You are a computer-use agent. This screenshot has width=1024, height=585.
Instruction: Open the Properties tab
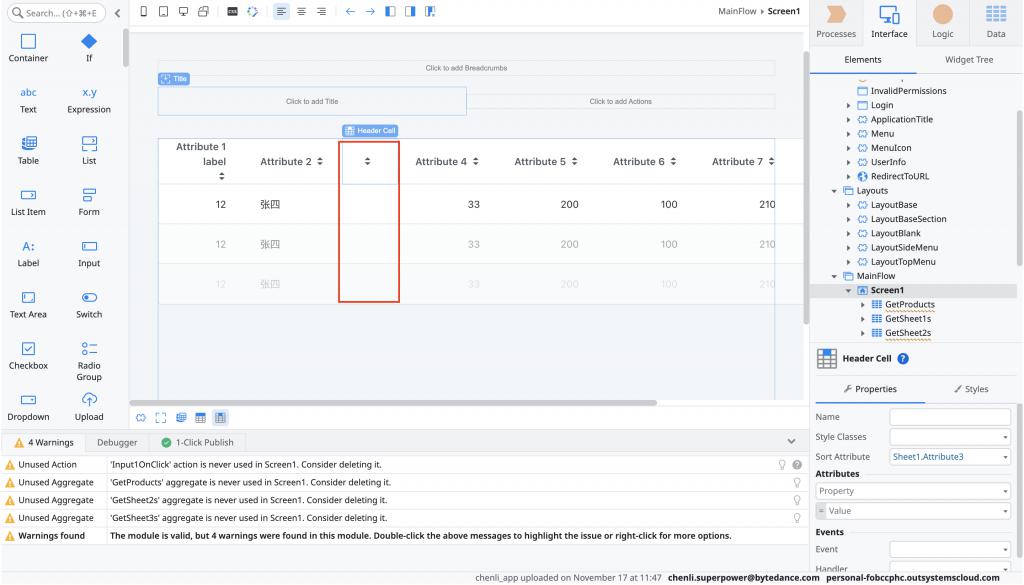click(x=870, y=389)
